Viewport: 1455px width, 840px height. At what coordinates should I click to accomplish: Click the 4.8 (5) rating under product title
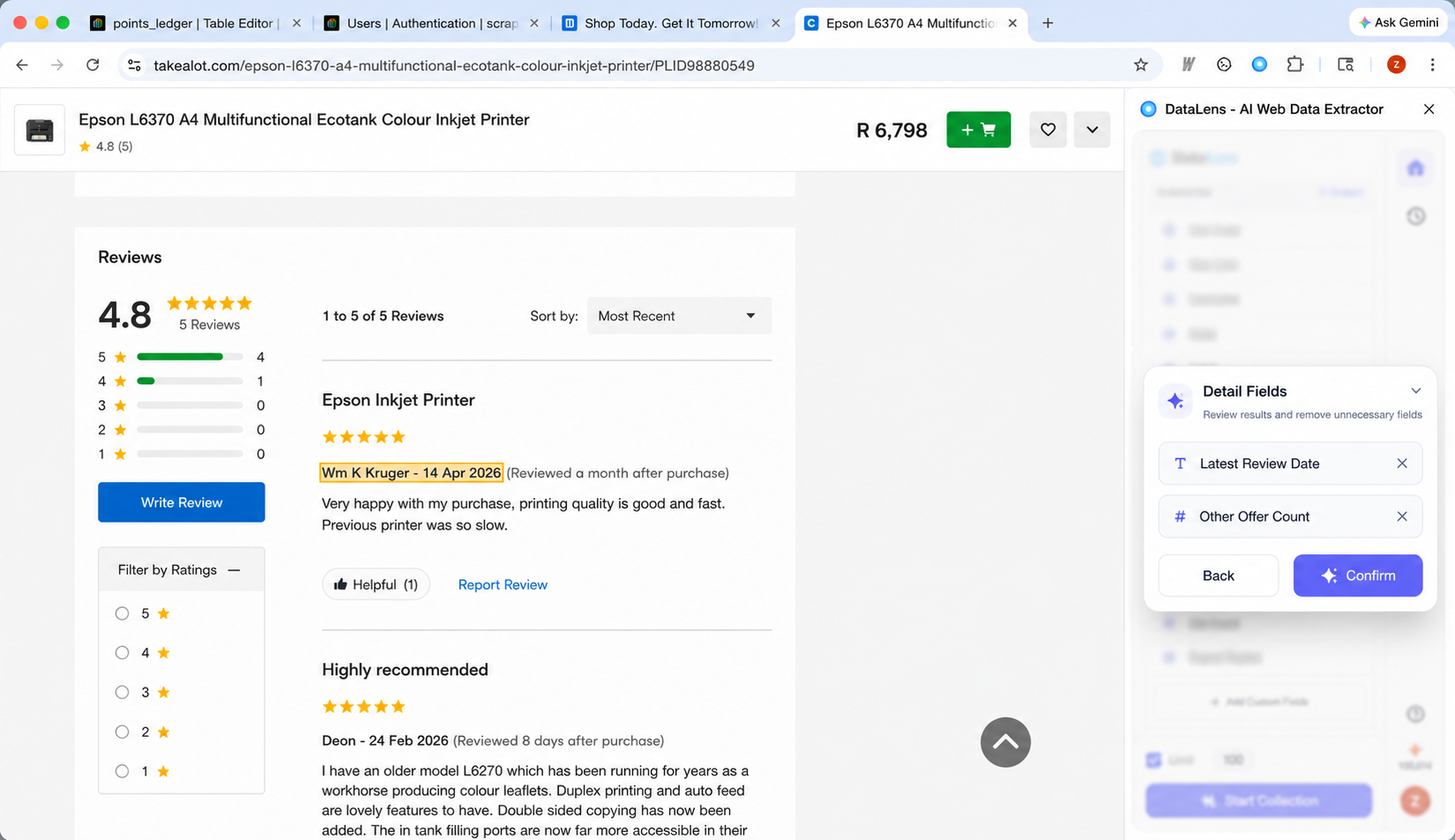(x=106, y=146)
